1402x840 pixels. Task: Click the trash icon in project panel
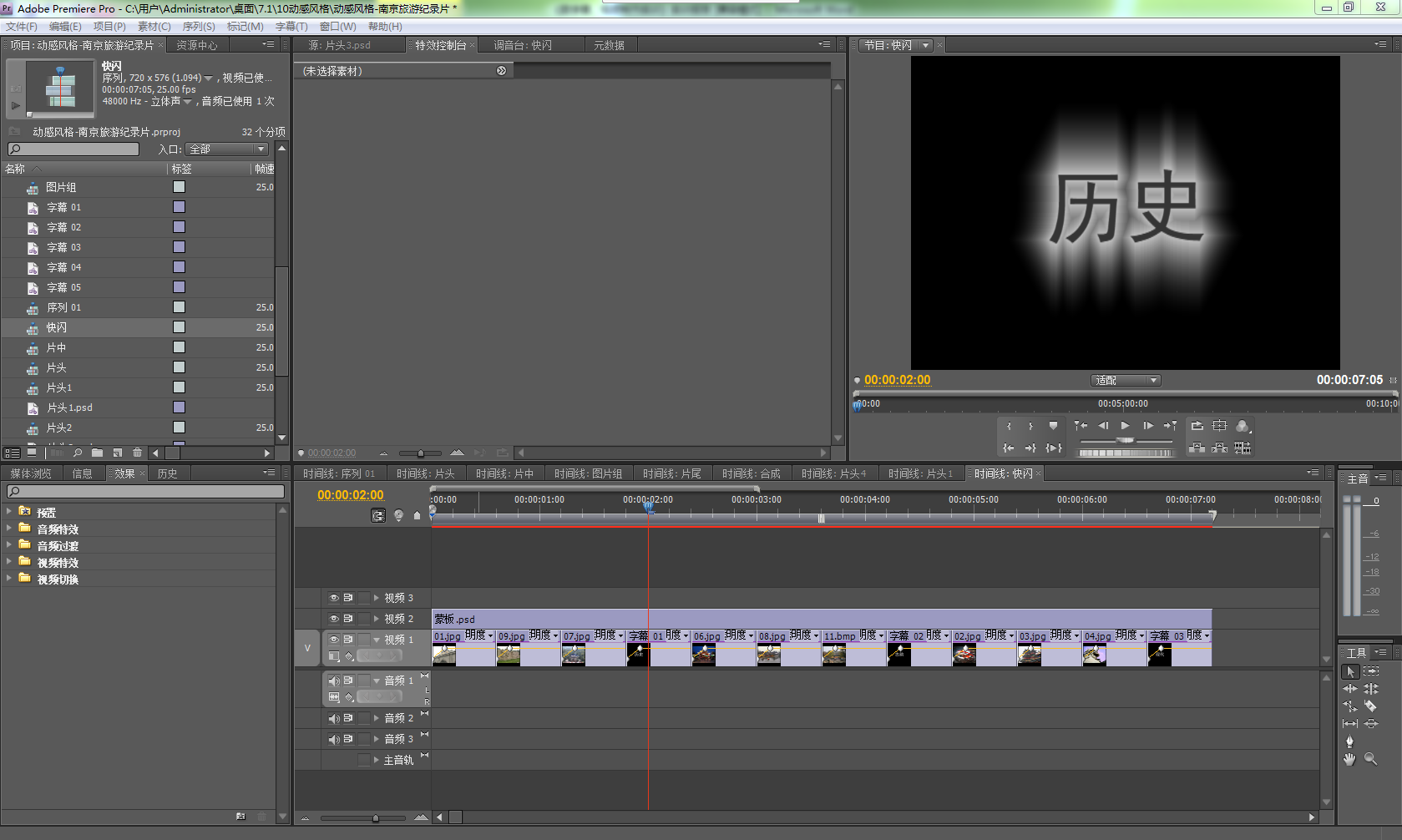pyautogui.click(x=138, y=453)
